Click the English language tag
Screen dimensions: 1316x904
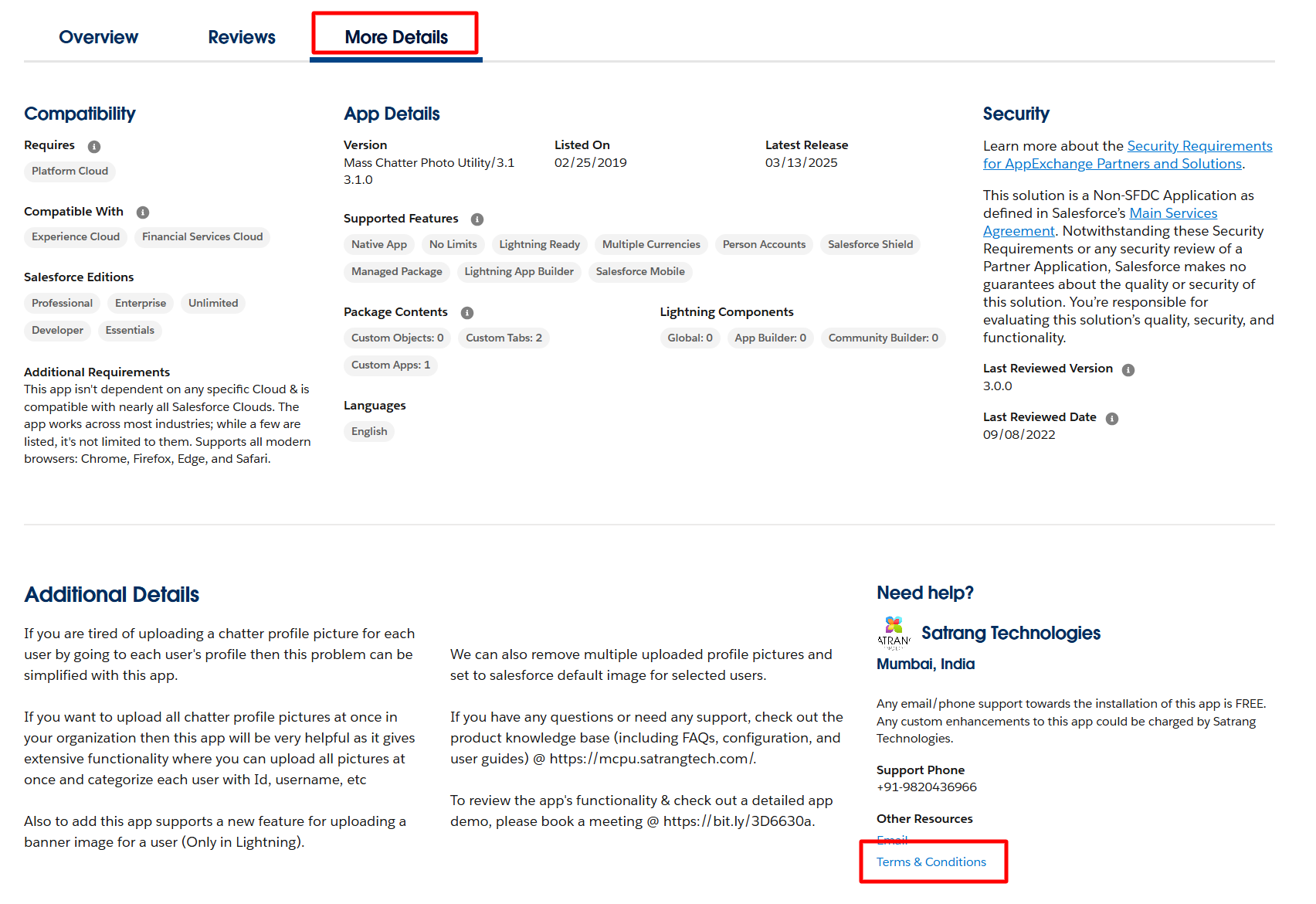coord(369,432)
